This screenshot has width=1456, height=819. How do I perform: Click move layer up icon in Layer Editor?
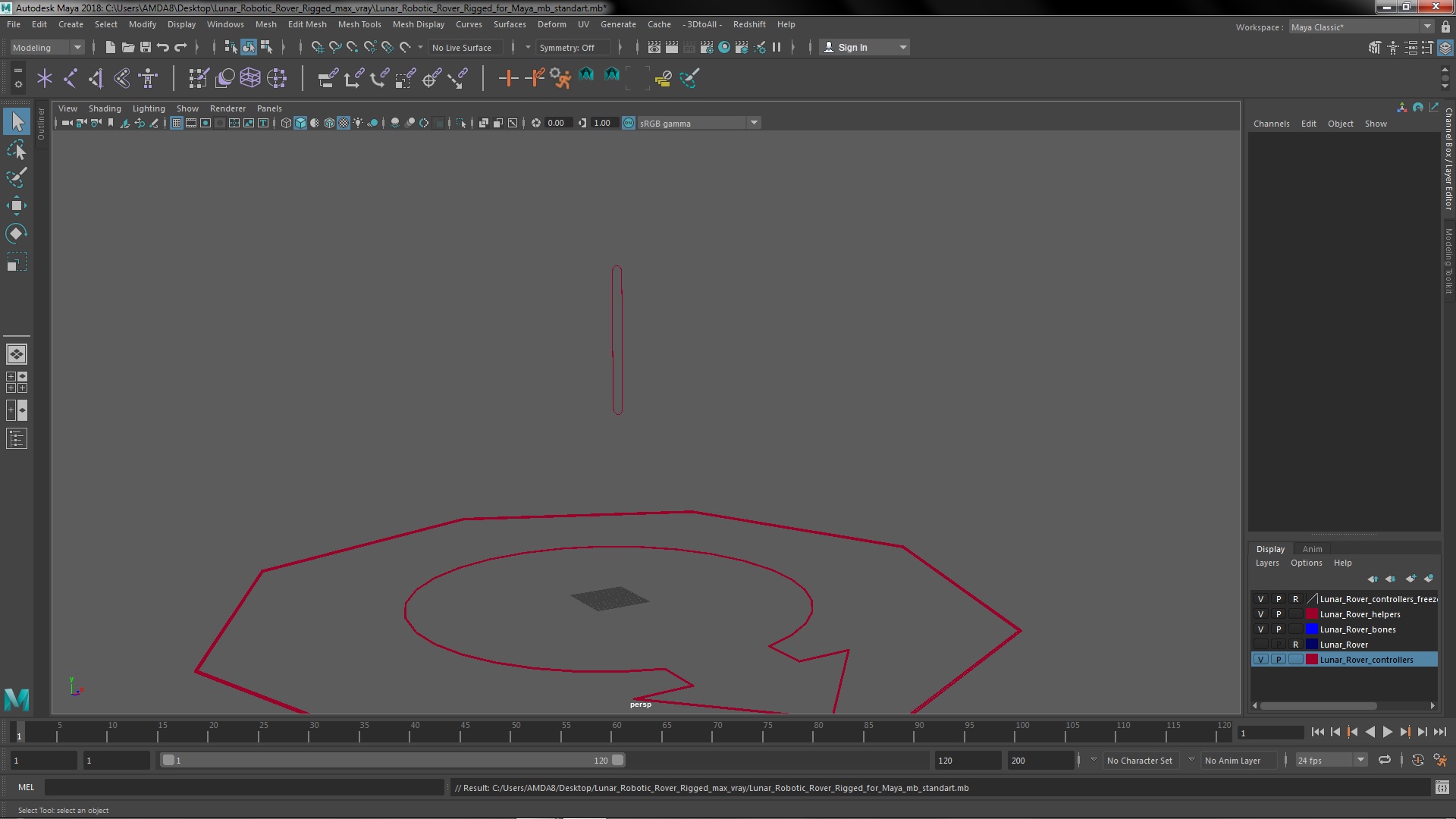click(1373, 579)
